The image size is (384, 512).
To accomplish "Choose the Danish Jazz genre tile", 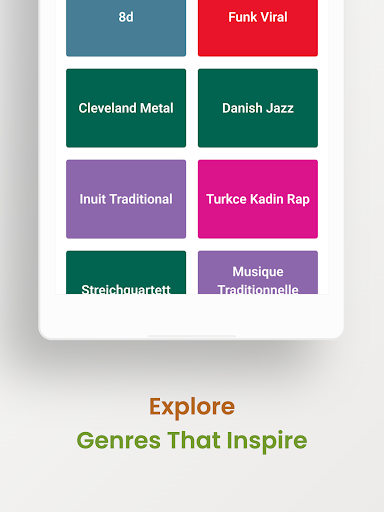I will tap(258, 108).
